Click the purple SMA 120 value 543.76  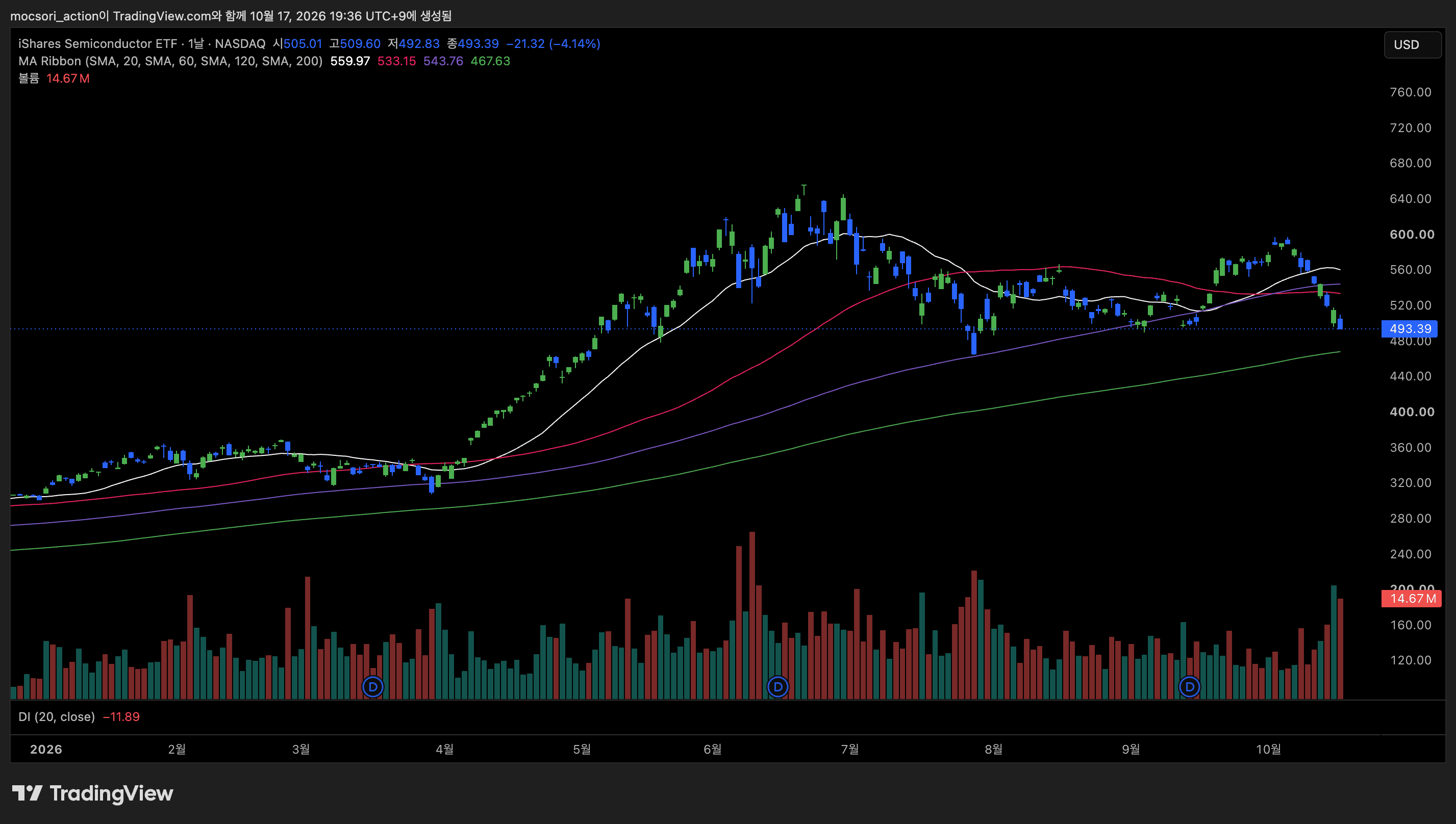pyautogui.click(x=443, y=61)
